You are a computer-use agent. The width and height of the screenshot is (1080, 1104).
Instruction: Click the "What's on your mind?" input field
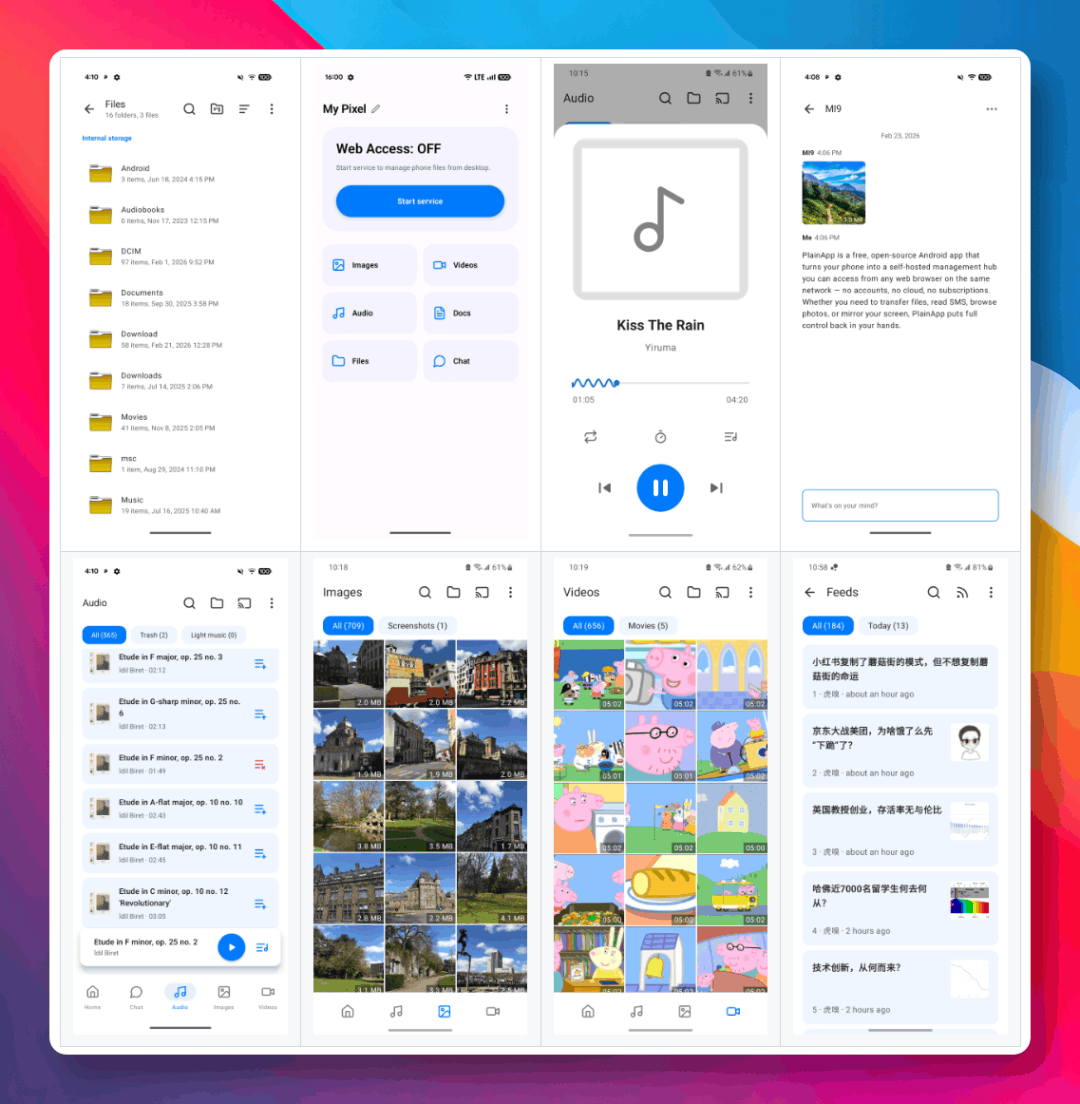(x=900, y=505)
